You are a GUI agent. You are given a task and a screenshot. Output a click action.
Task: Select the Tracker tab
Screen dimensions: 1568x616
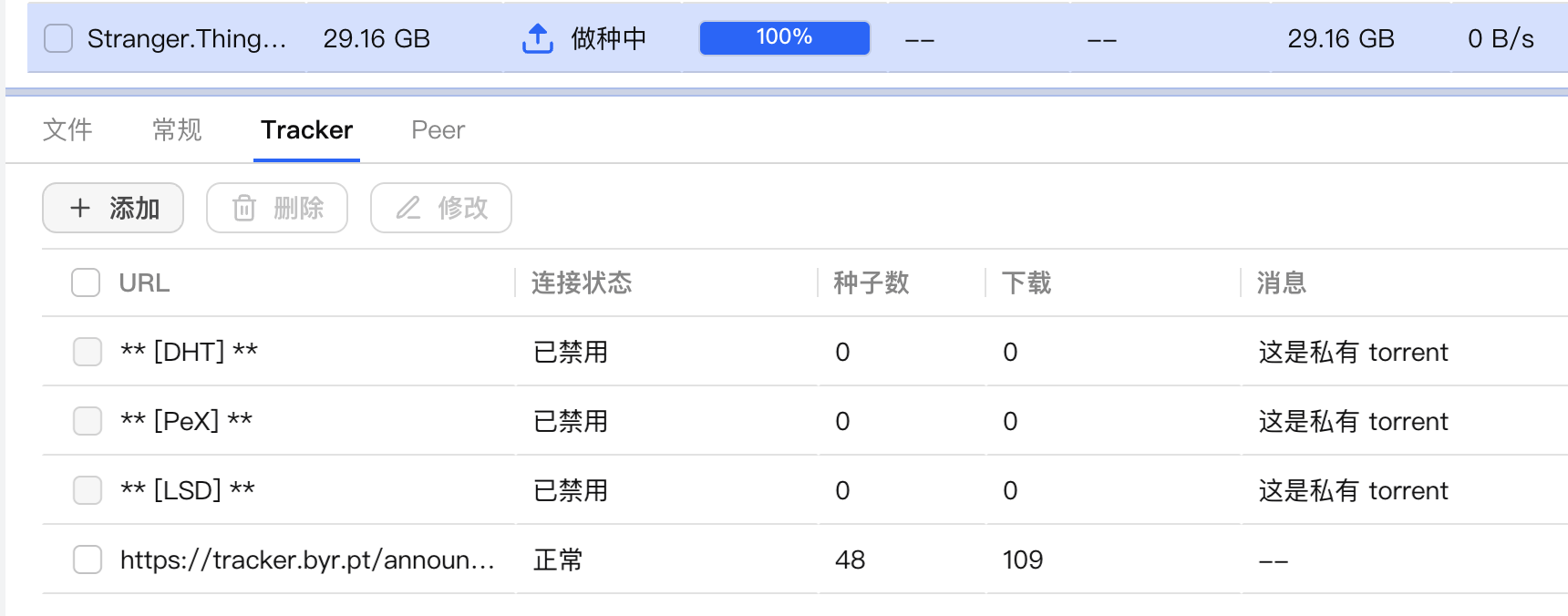click(x=306, y=129)
